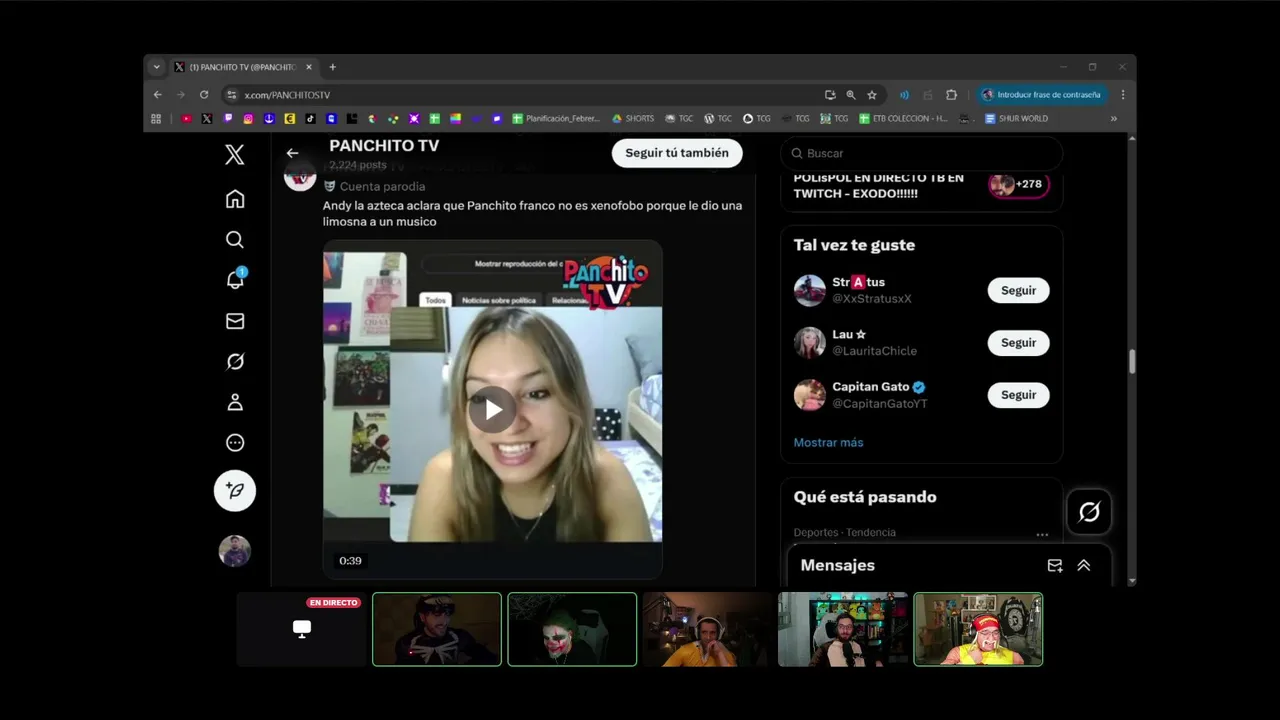Screen dimensions: 1280x720
Task: Open the Instagram bookmark
Action: pyautogui.click(x=248, y=118)
